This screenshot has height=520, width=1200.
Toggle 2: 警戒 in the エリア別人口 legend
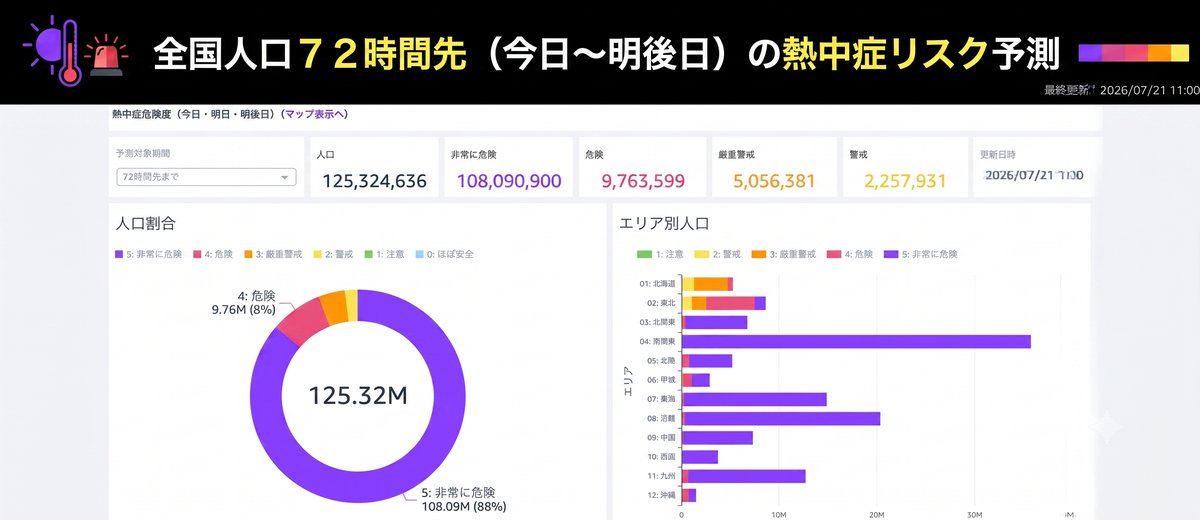point(720,254)
